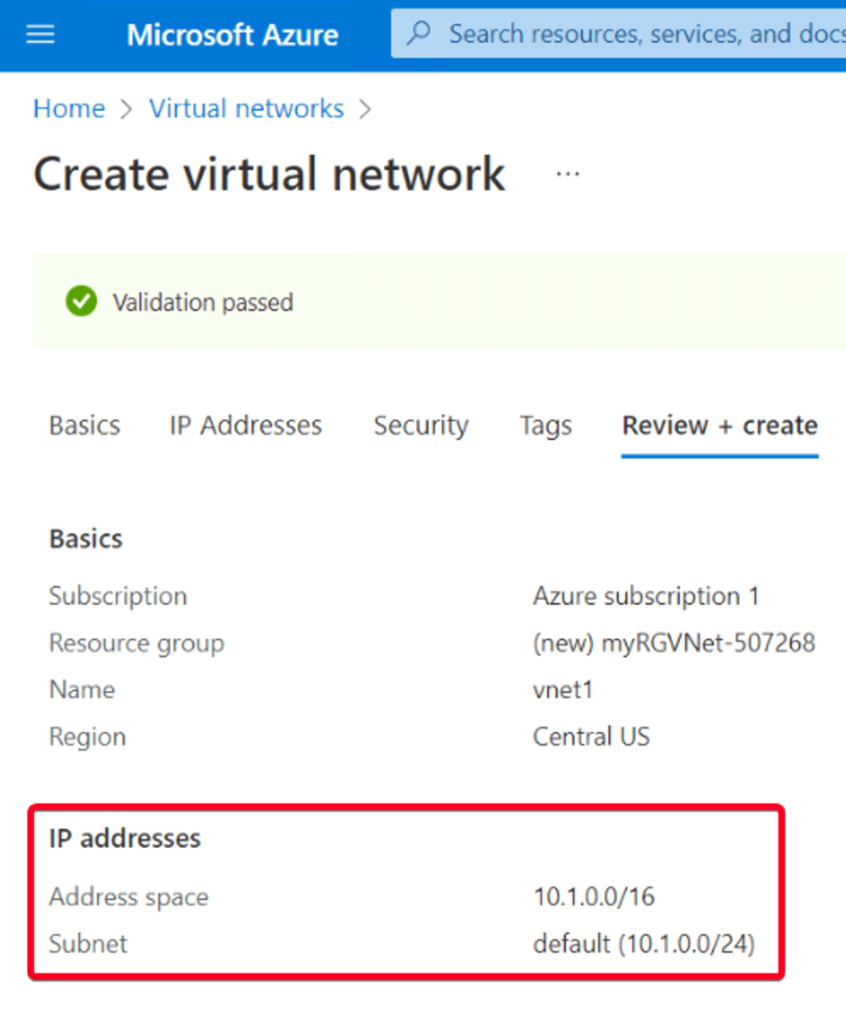Open the Tags tab
Viewport: 846px width, 1024px height.
[x=545, y=426]
